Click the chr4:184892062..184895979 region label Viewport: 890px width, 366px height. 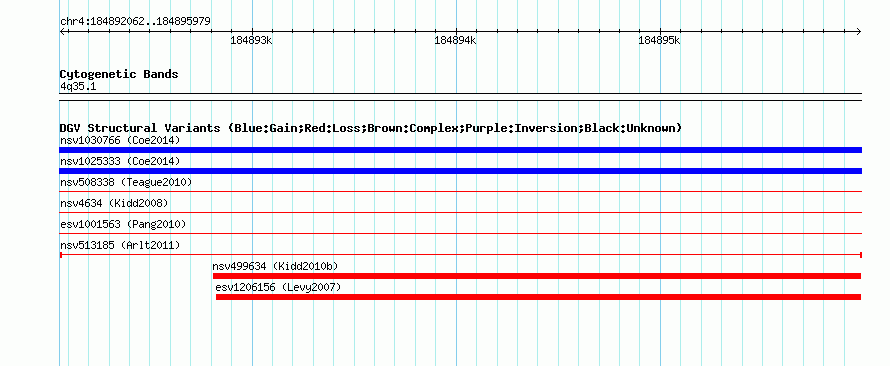click(x=135, y=22)
